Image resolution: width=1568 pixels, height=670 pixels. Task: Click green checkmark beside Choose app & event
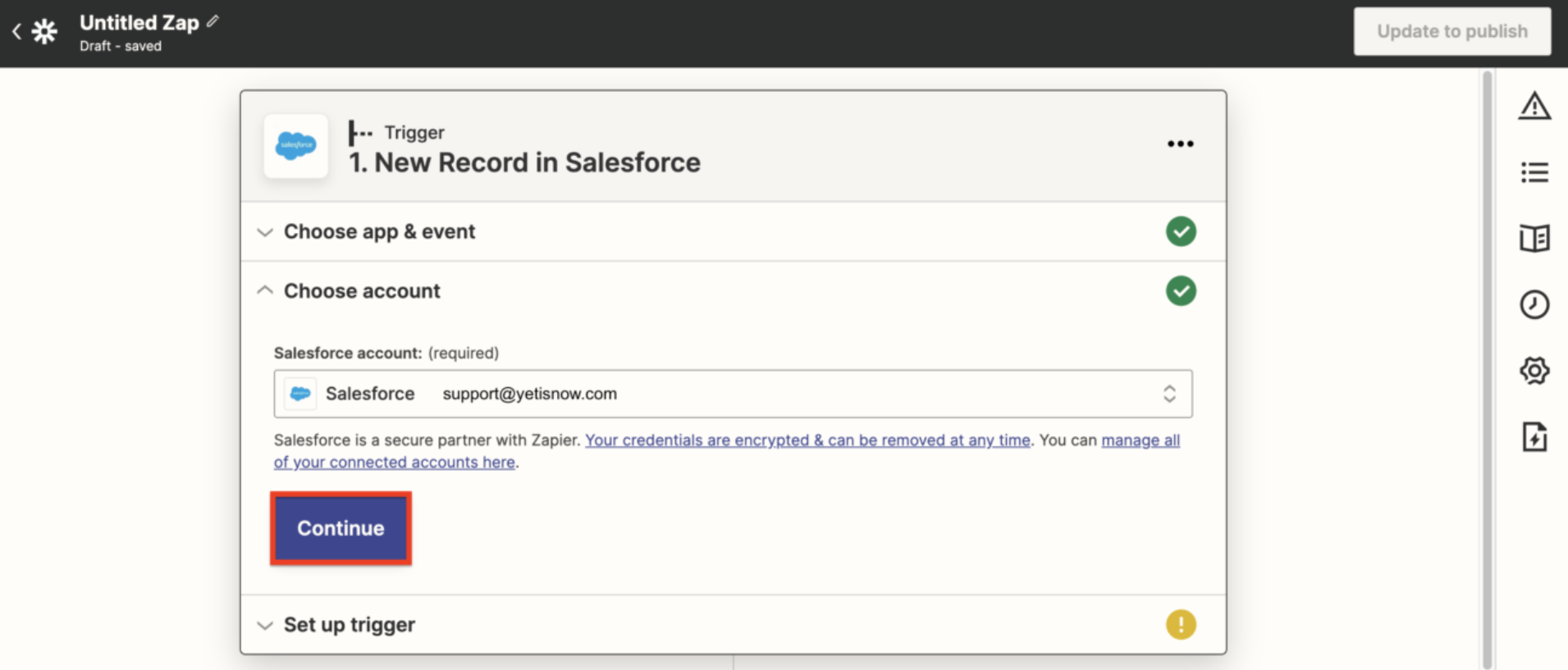(1181, 231)
